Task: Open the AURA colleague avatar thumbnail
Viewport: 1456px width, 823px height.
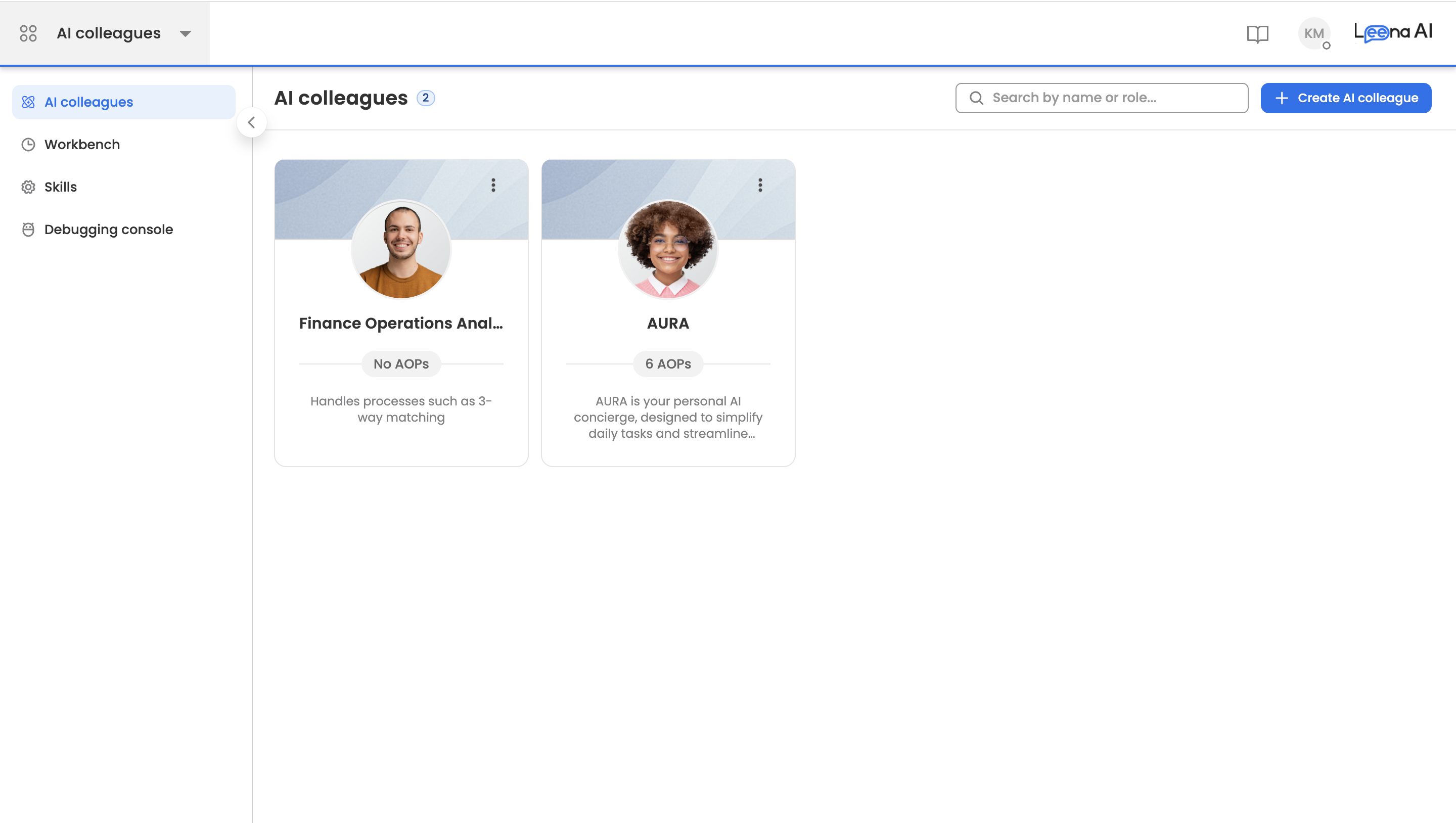Action: (667, 250)
